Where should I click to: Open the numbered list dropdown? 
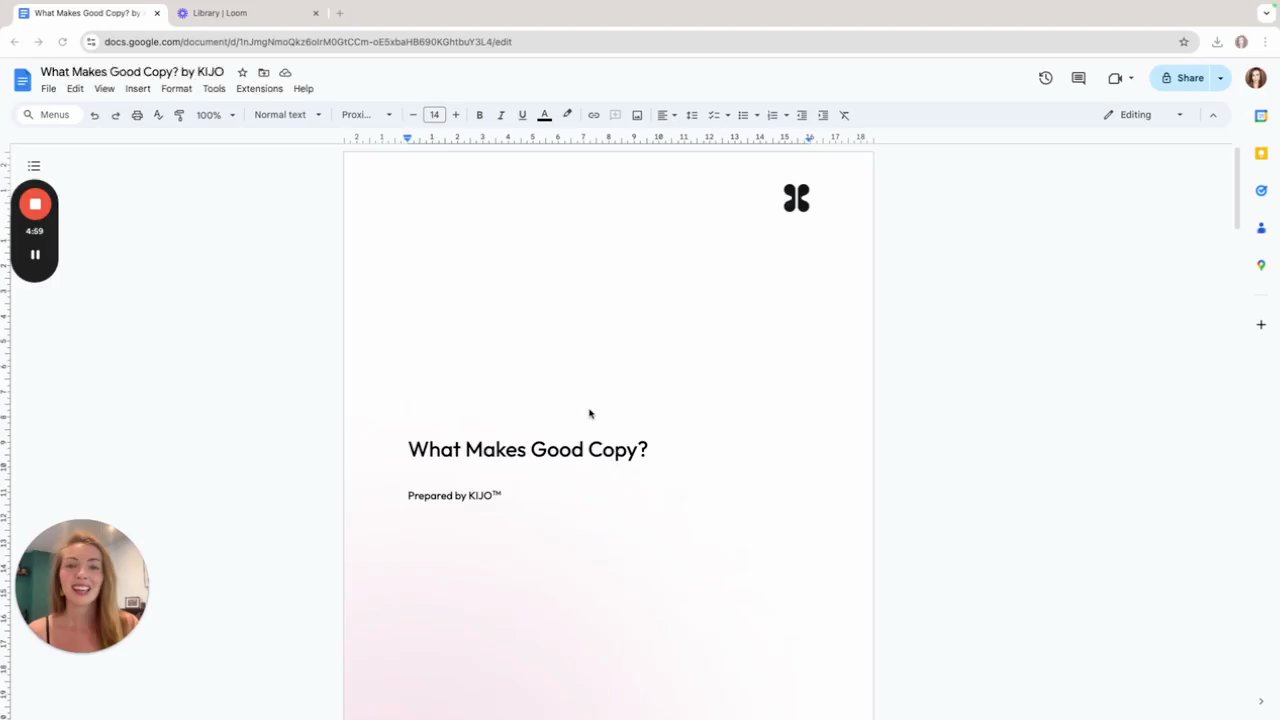[778, 115]
